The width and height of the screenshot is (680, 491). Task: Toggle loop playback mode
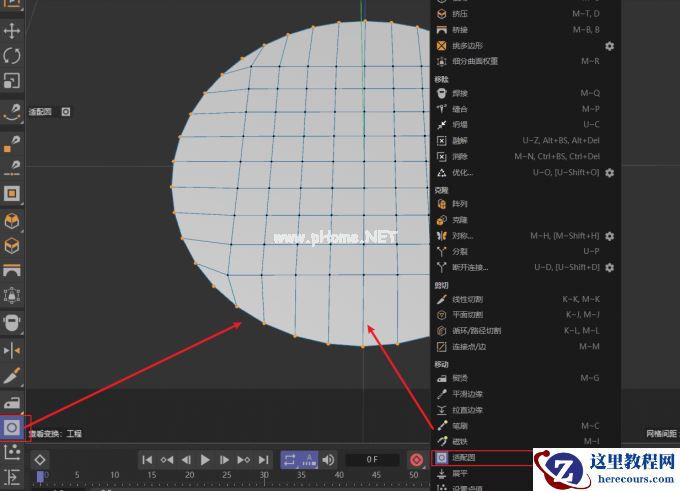point(290,460)
